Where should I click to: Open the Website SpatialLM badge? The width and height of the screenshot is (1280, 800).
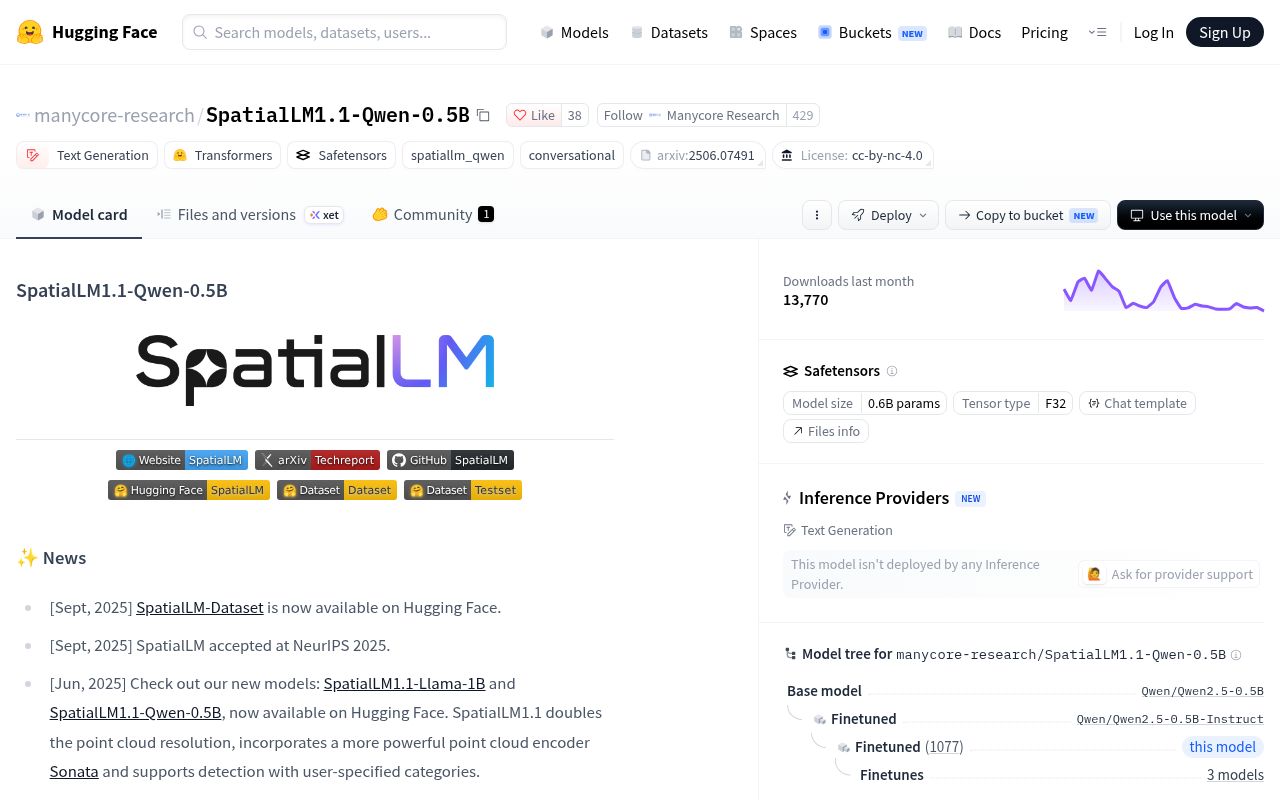pyautogui.click(x=182, y=460)
